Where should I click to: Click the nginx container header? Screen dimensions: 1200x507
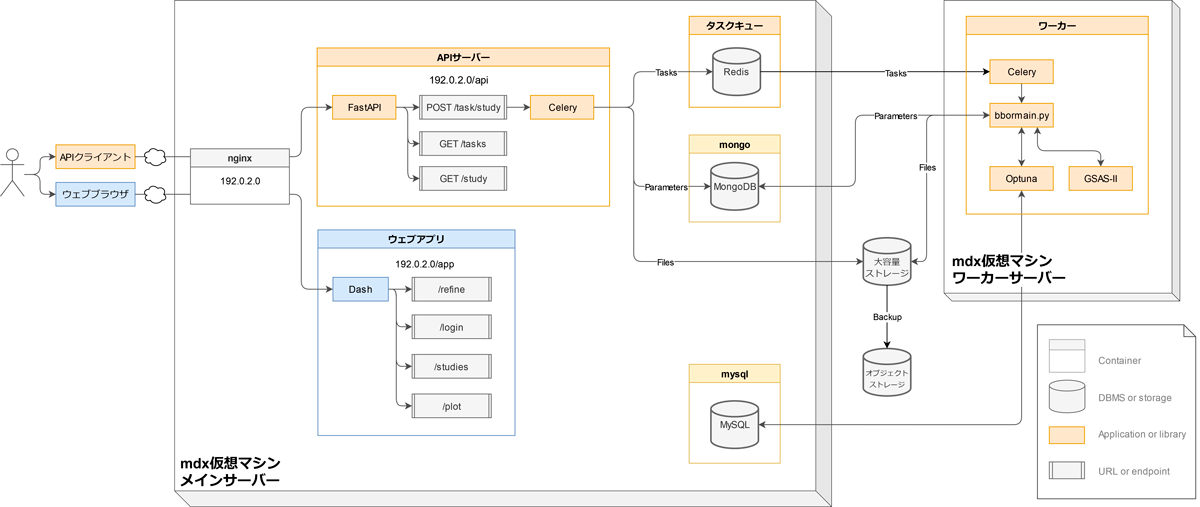(239, 157)
